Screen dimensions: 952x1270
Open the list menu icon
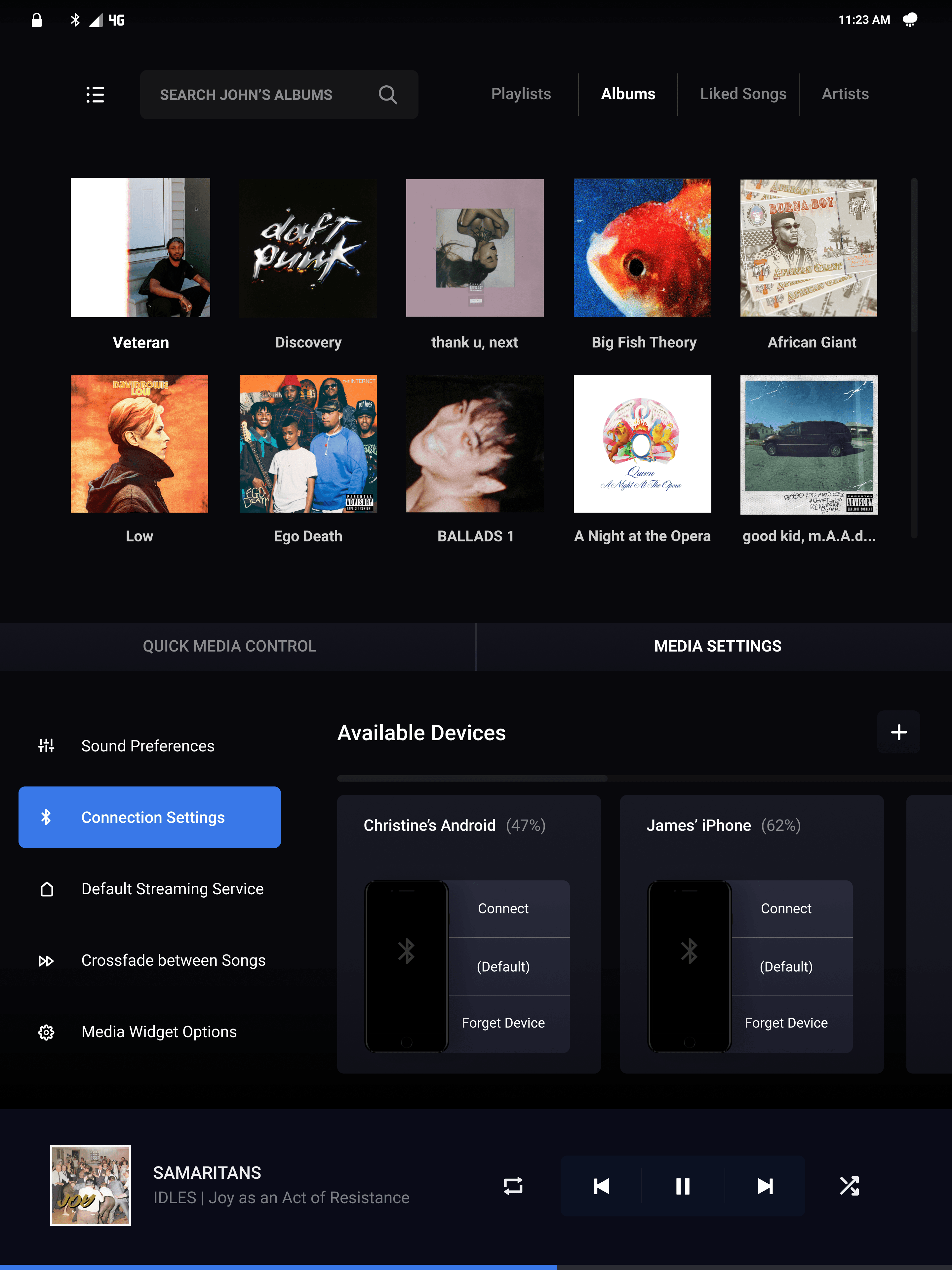[95, 95]
